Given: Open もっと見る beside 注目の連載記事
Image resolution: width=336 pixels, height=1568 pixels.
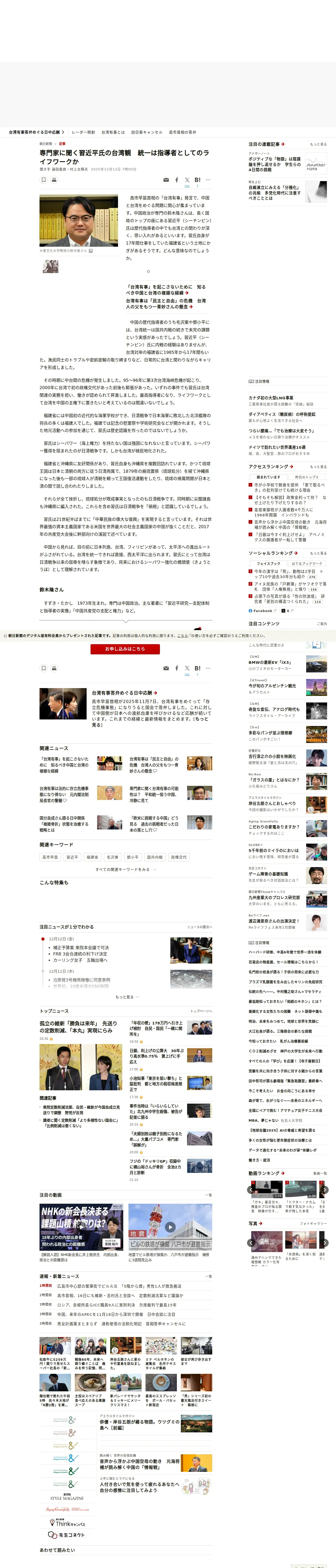Looking at the screenshot, I should [318, 144].
